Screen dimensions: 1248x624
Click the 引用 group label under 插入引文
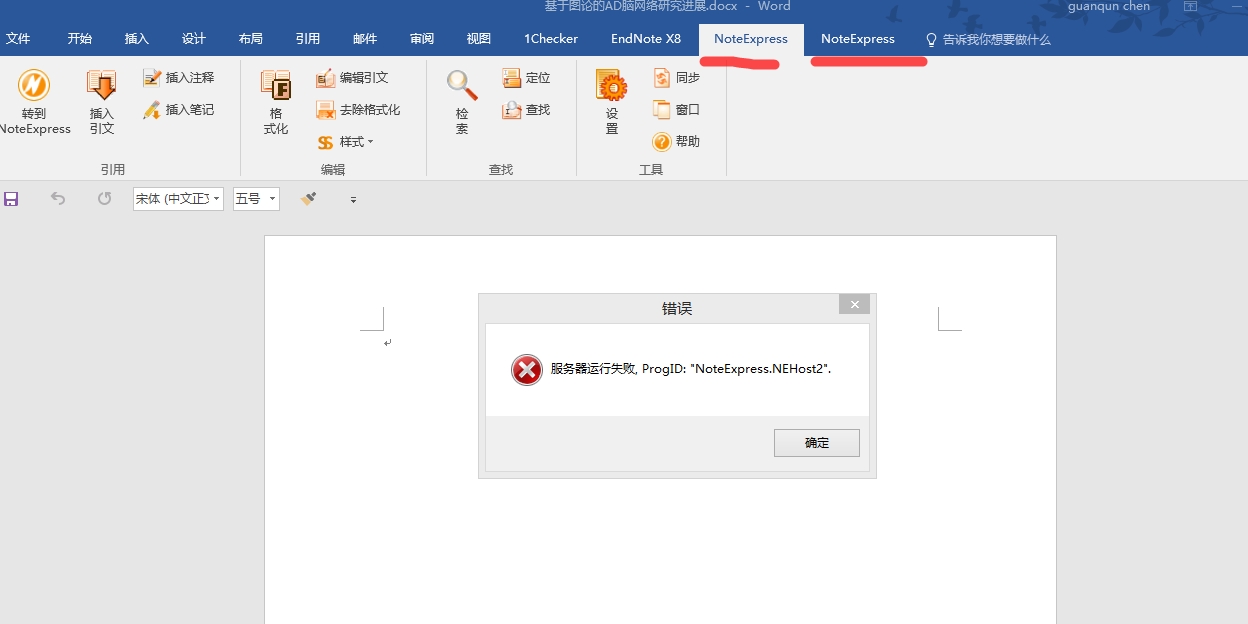pyautogui.click(x=113, y=170)
